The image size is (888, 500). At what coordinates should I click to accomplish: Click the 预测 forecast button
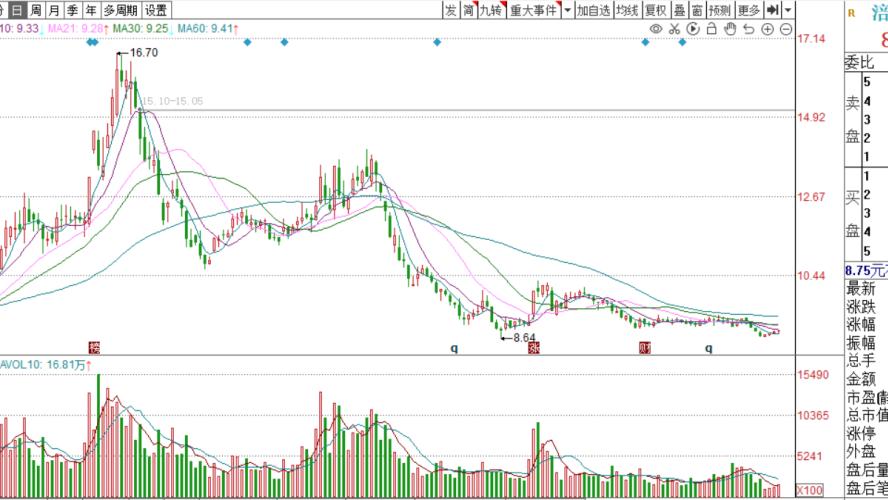click(720, 10)
